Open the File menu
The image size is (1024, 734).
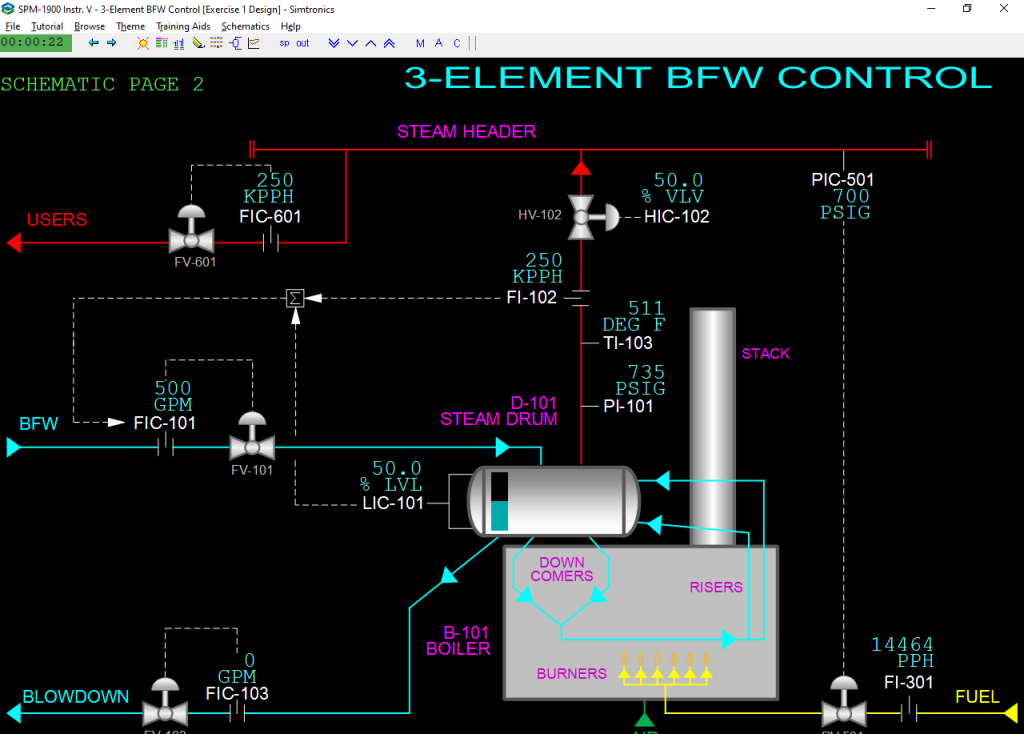(12, 26)
